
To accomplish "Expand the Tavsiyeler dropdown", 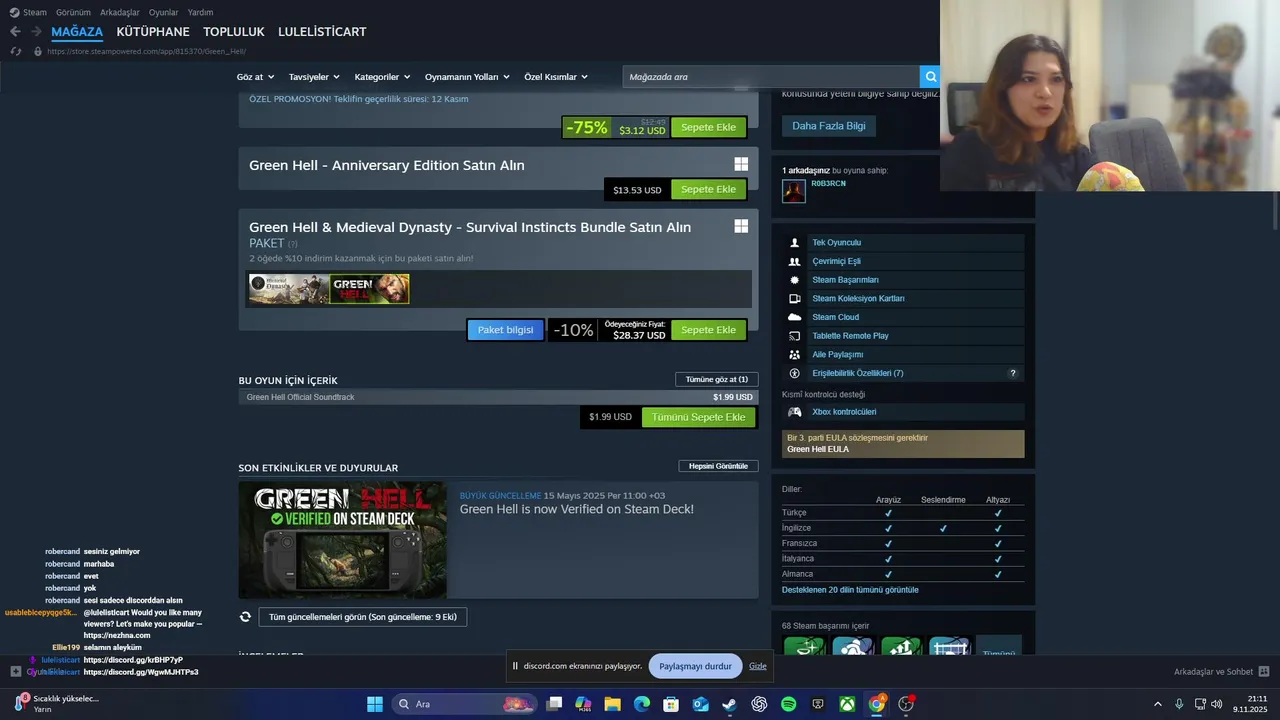I will coord(314,77).
